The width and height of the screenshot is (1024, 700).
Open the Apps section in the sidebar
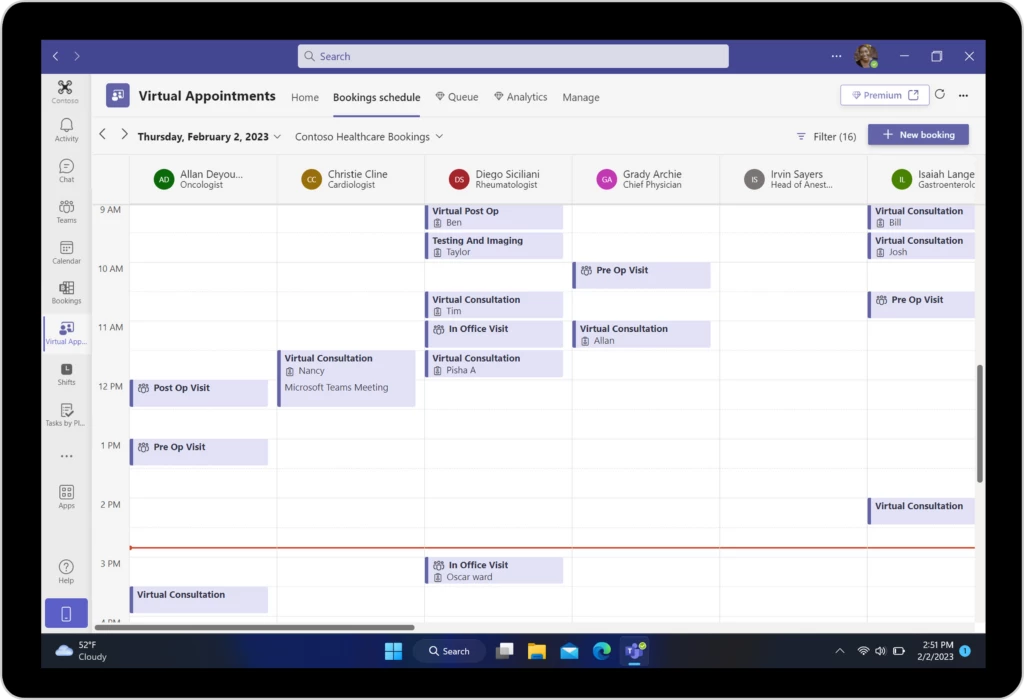point(66,496)
